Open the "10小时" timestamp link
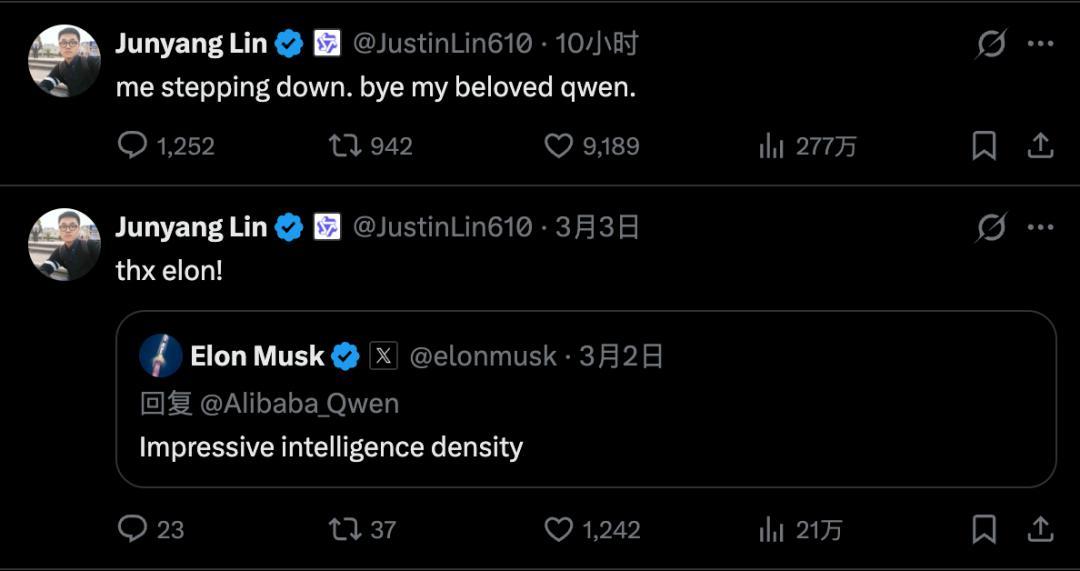 (x=597, y=44)
